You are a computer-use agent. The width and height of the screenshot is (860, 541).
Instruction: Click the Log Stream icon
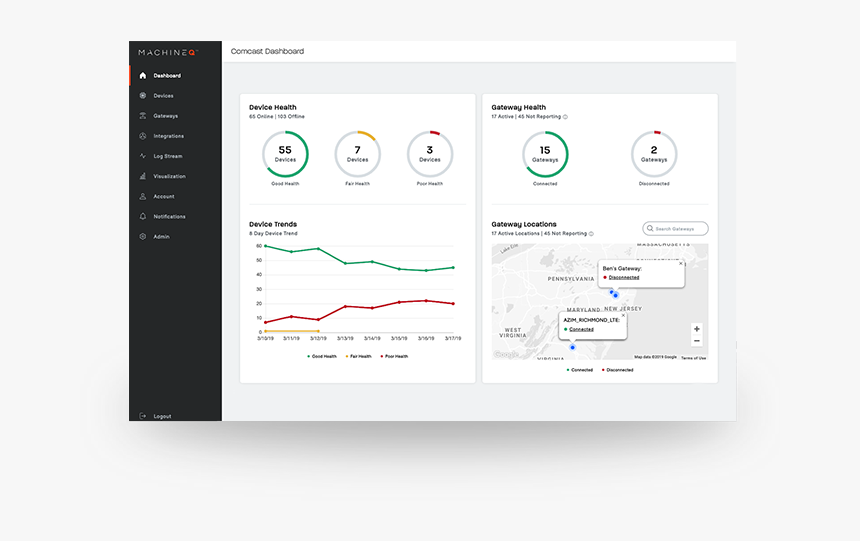click(143, 156)
